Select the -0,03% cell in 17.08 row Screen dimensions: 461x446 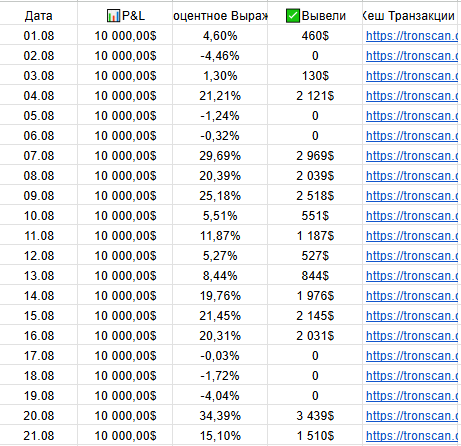point(220,356)
